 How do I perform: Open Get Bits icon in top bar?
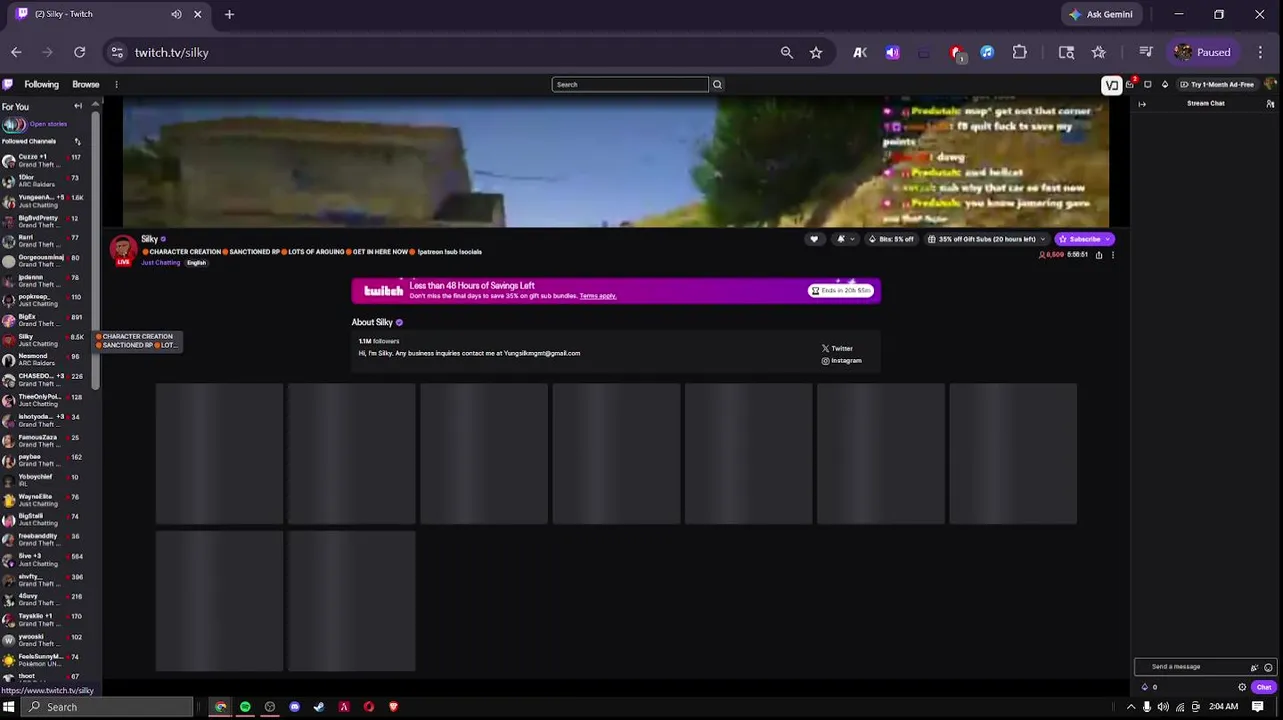[1165, 85]
